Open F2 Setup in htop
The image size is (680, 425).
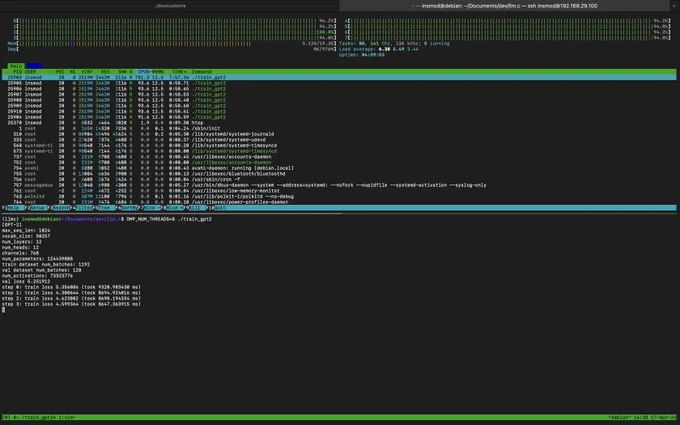coord(35,208)
